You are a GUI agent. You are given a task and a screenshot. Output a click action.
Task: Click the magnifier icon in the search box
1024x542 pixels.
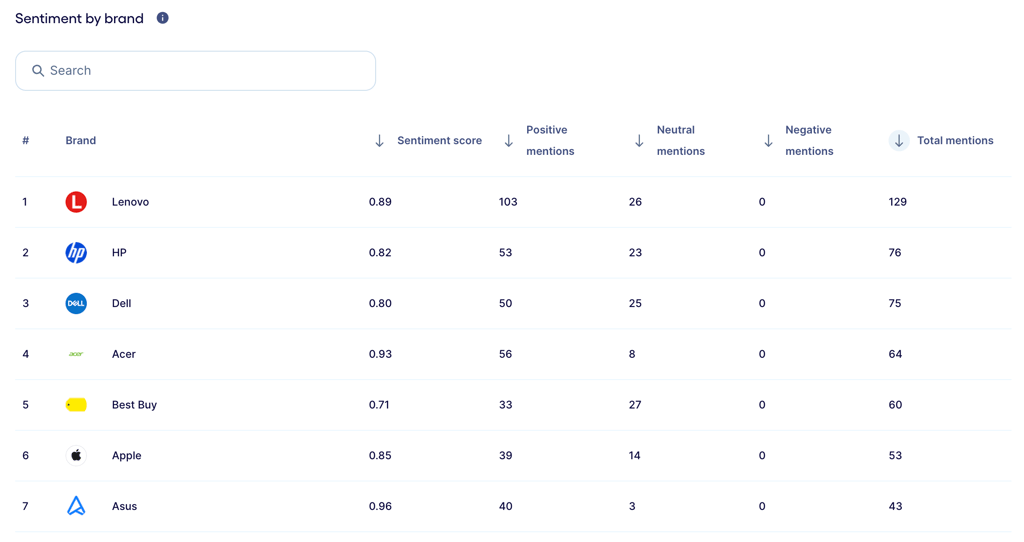click(38, 71)
